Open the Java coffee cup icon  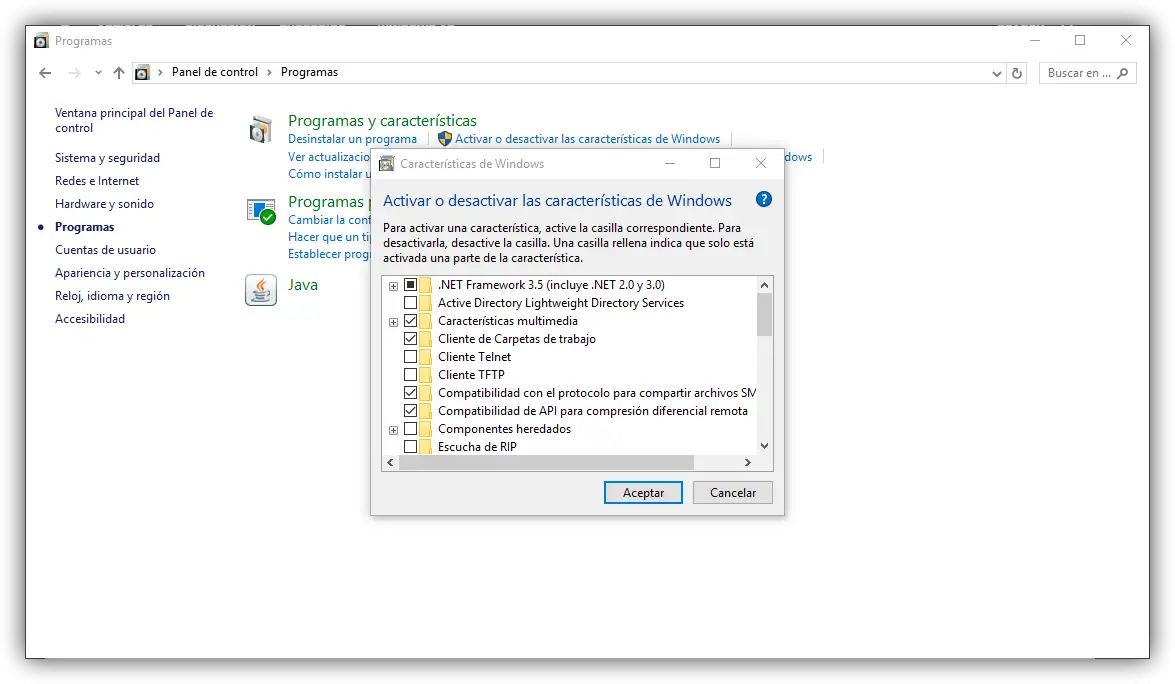coord(261,290)
